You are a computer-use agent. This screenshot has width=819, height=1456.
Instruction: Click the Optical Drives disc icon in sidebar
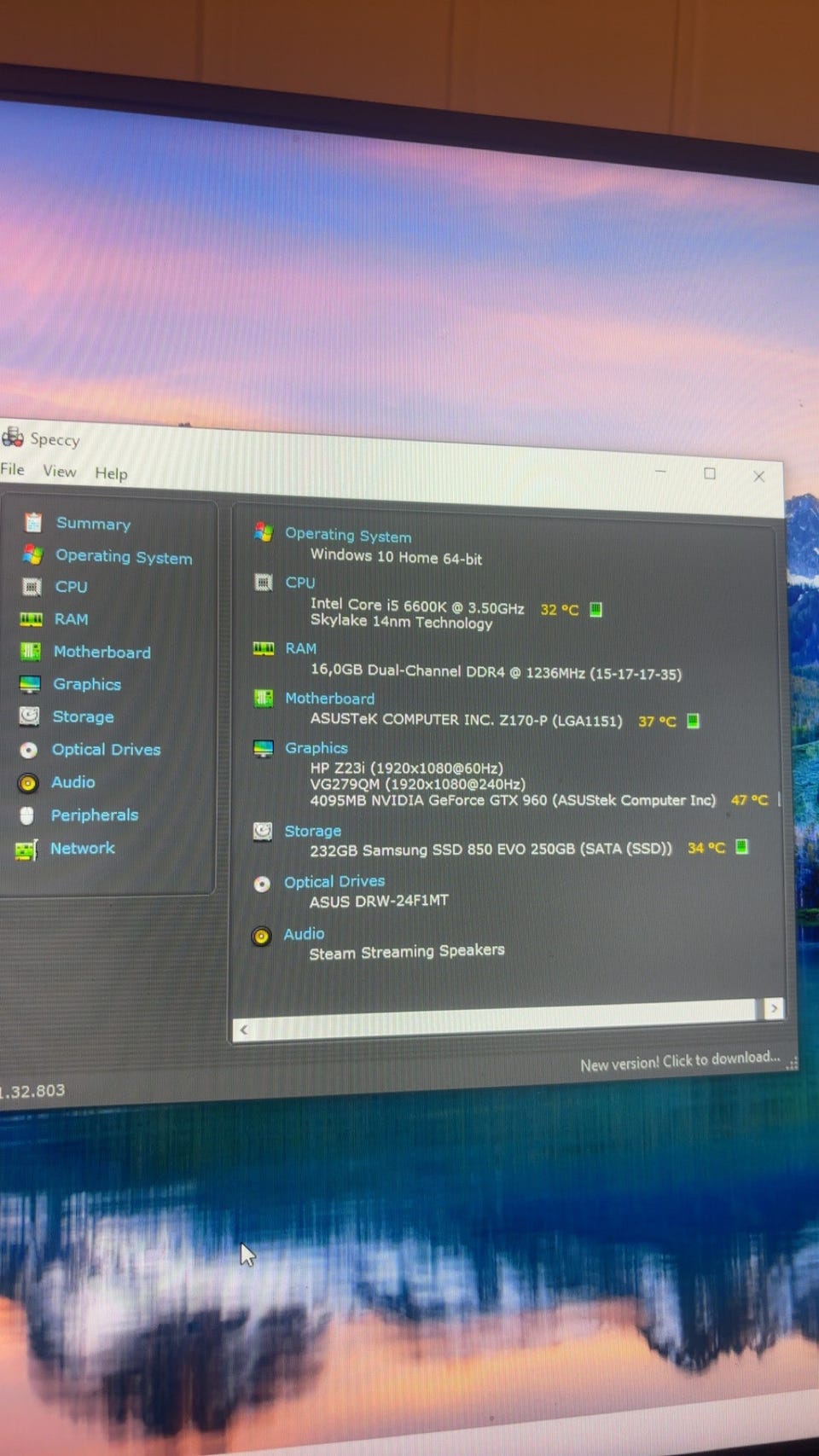coord(29,749)
